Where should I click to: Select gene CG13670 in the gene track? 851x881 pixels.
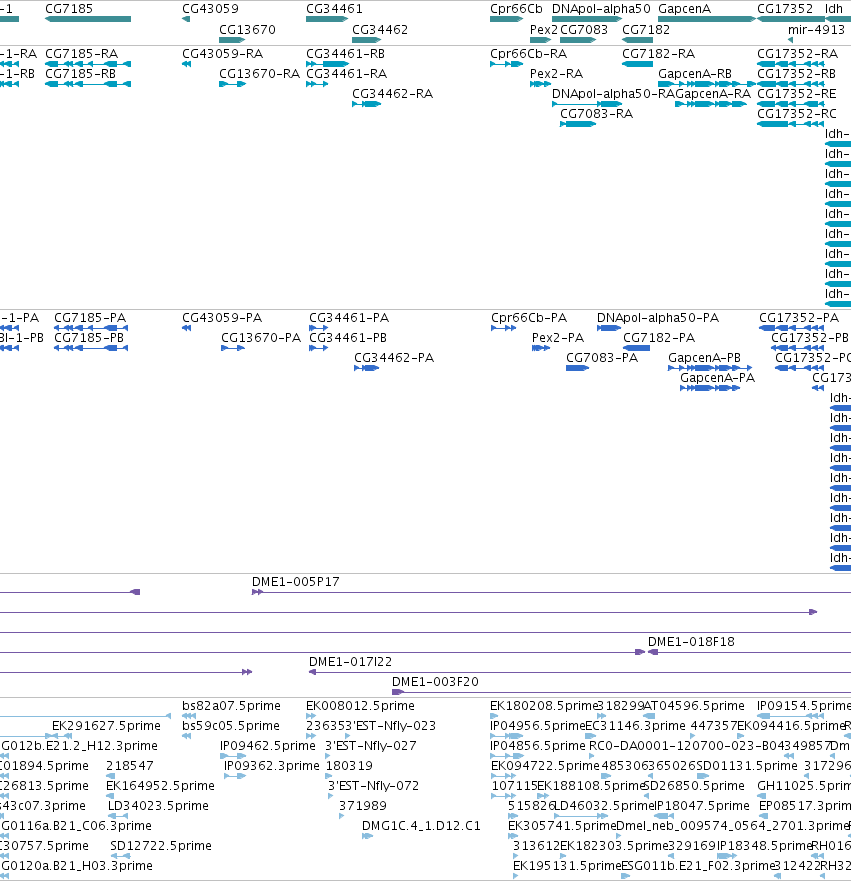click(247, 30)
